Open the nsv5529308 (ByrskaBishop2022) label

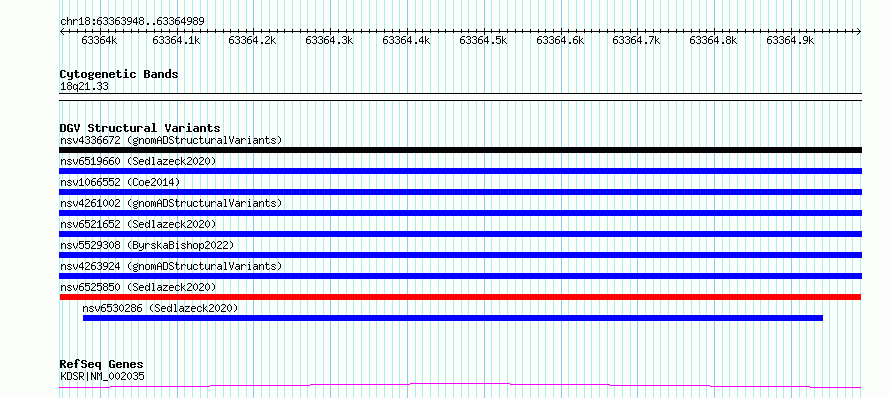tap(147, 245)
